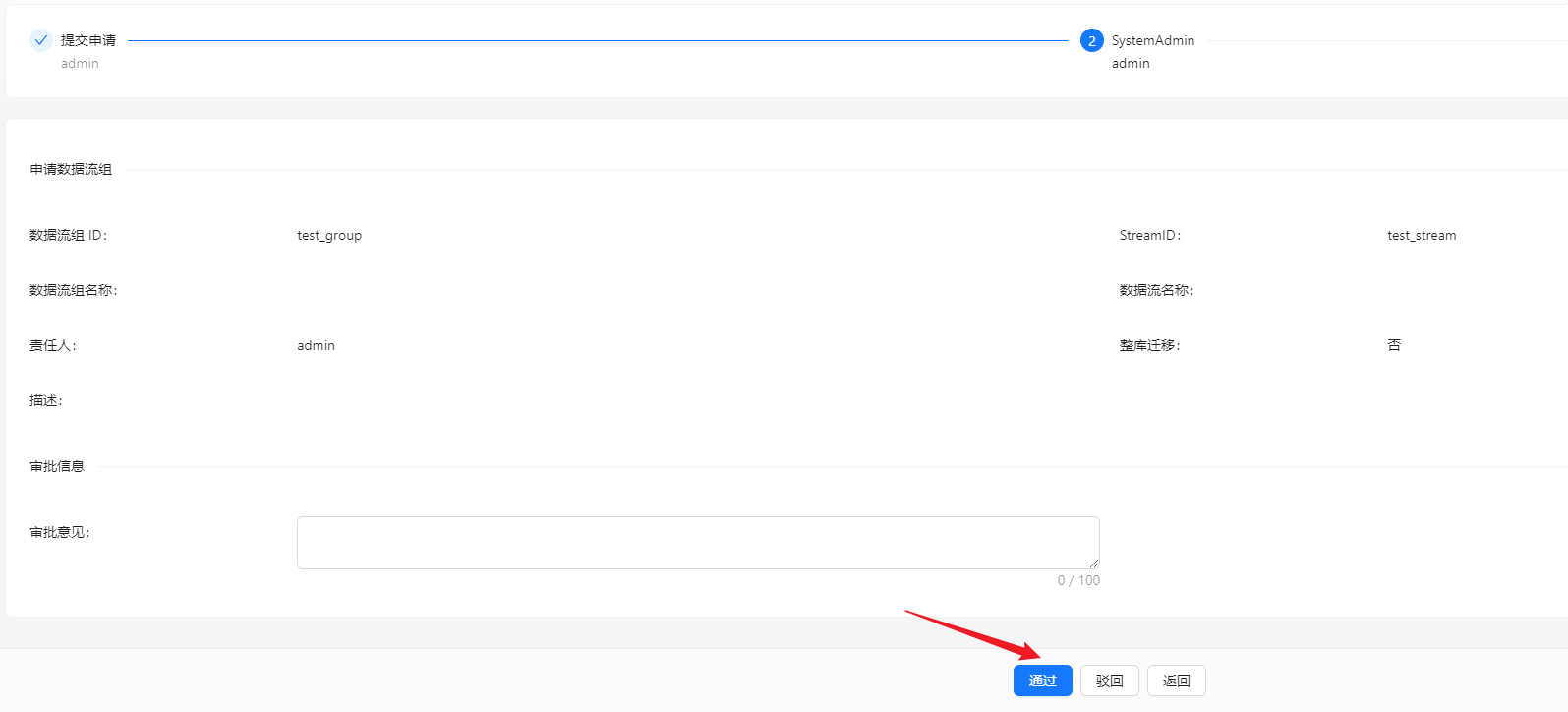Select the SystemAdmin step title
This screenshot has height=712, width=1568.
(x=1152, y=40)
